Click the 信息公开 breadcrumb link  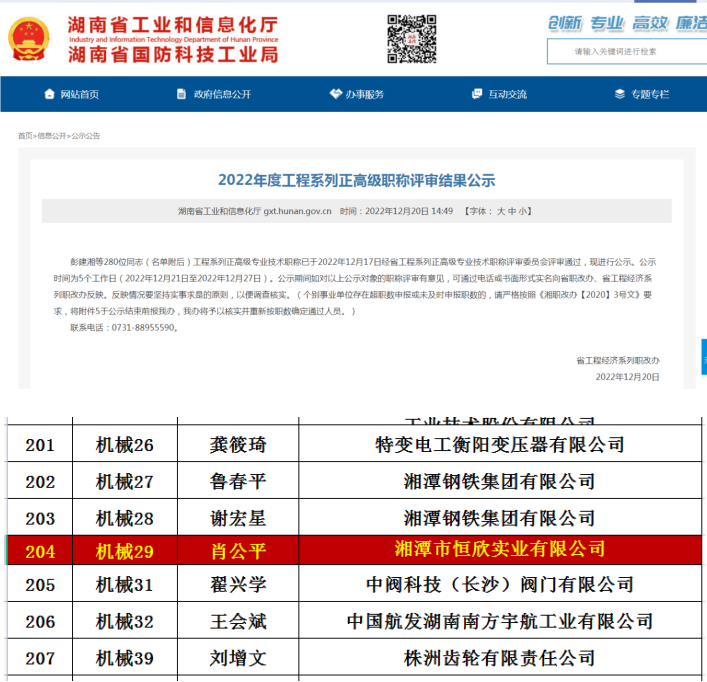point(52,136)
